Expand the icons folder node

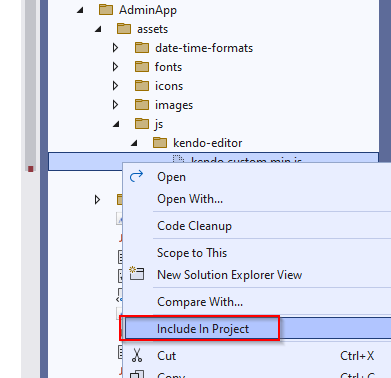click(115, 86)
